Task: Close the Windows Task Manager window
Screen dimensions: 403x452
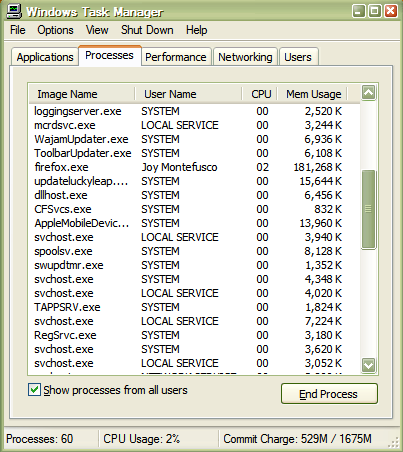Action: [x=390, y=11]
